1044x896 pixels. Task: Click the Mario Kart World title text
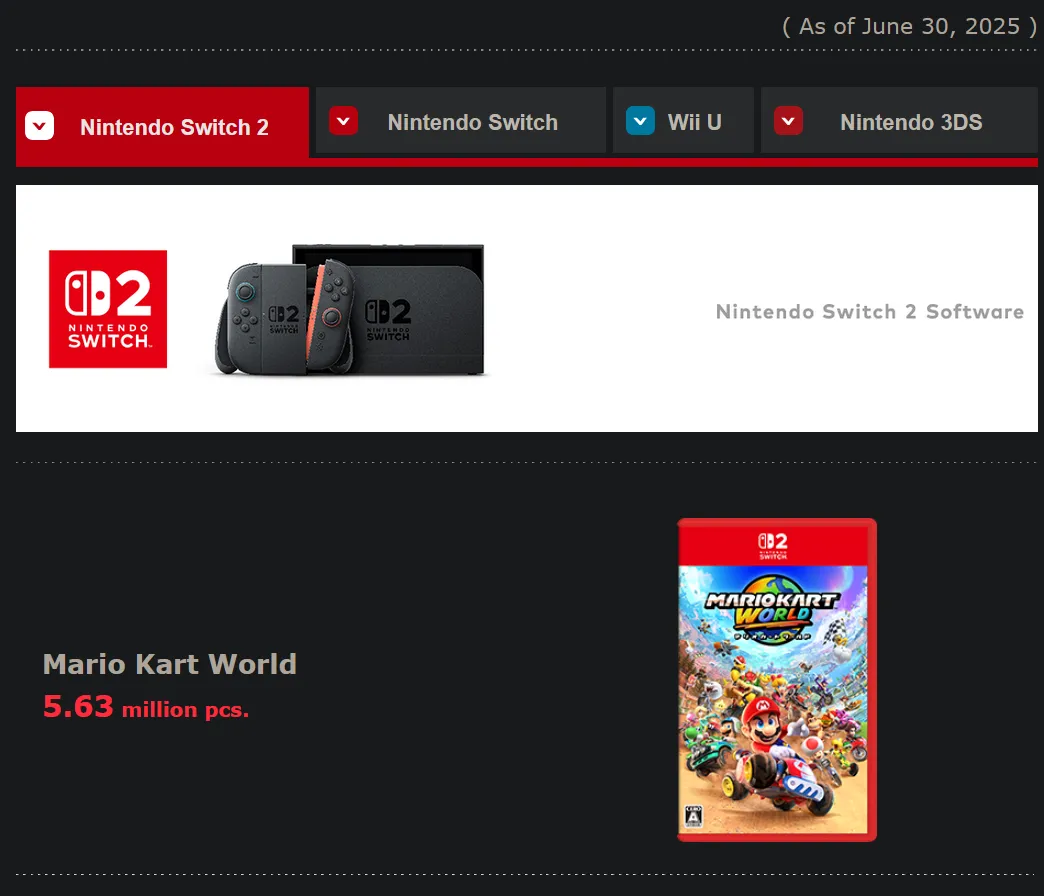[x=170, y=664]
